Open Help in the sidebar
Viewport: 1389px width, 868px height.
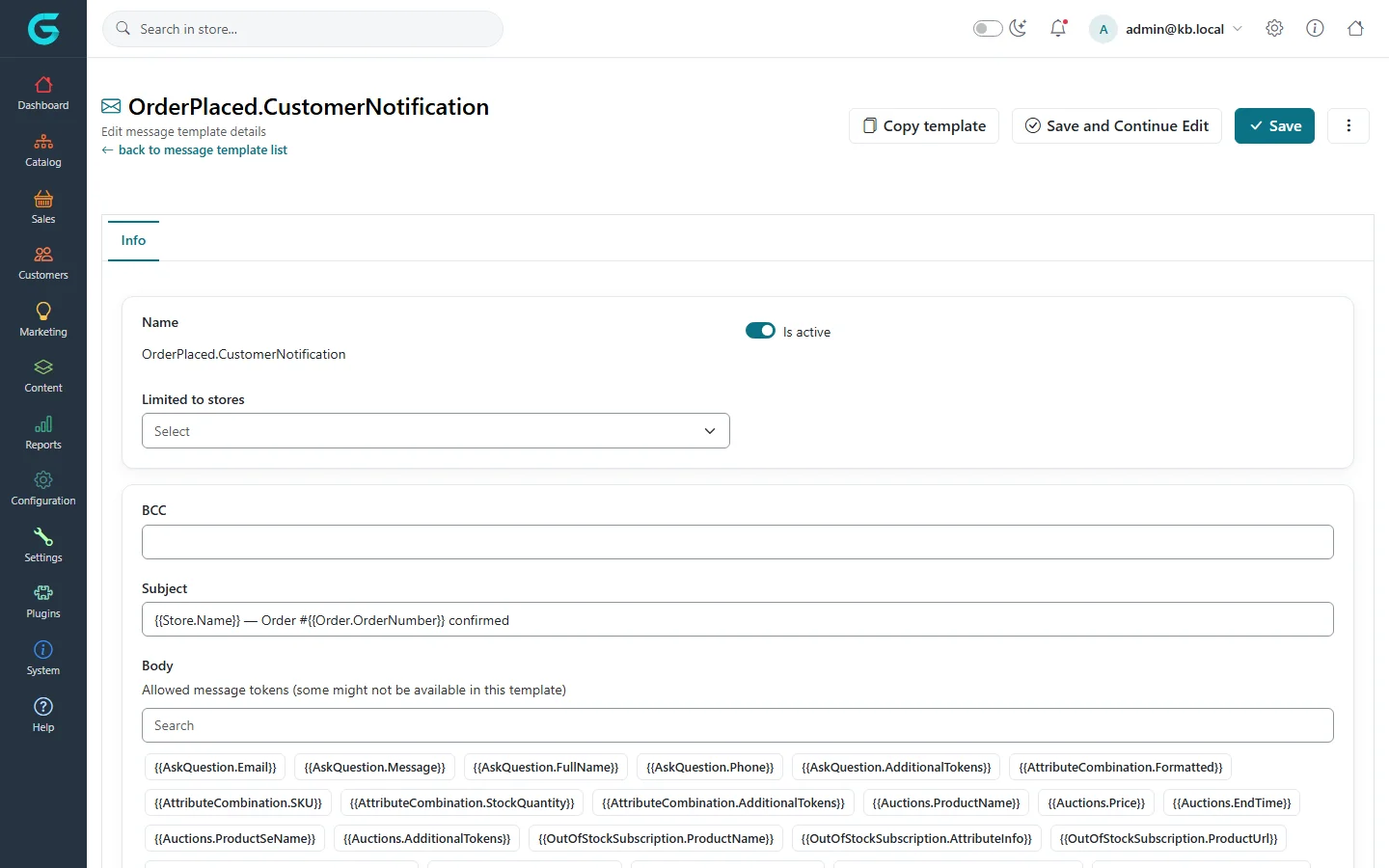pos(43,716)
